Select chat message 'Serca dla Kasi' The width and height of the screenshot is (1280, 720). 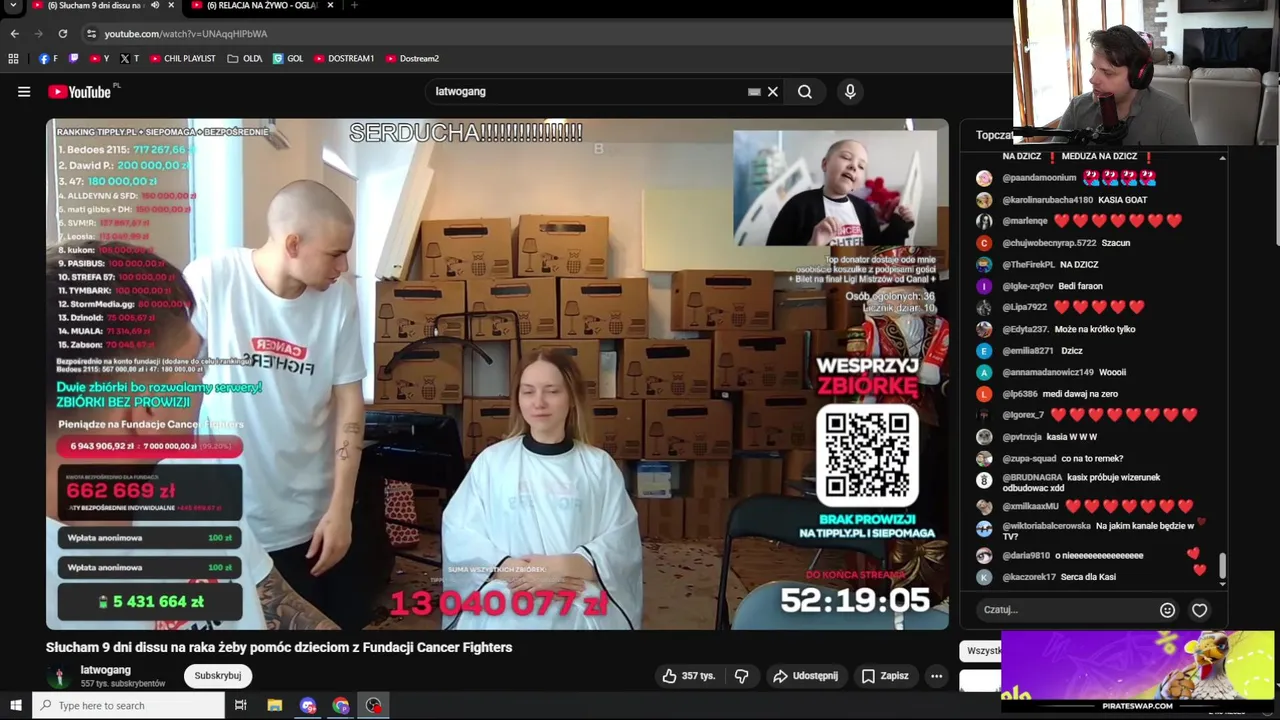(x=1088, y=577)
